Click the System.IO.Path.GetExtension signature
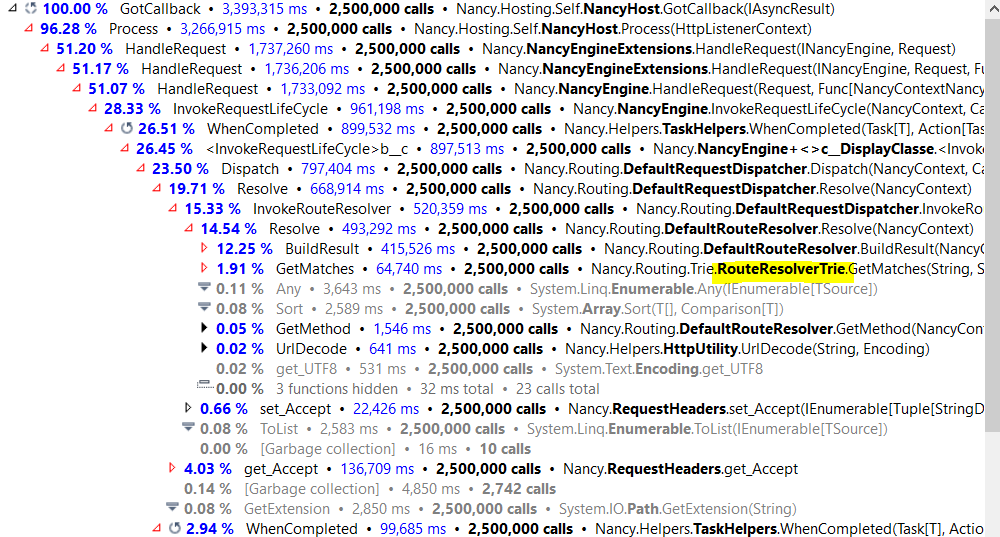This screenshot has width=1000, height=537. pos(677,509)
